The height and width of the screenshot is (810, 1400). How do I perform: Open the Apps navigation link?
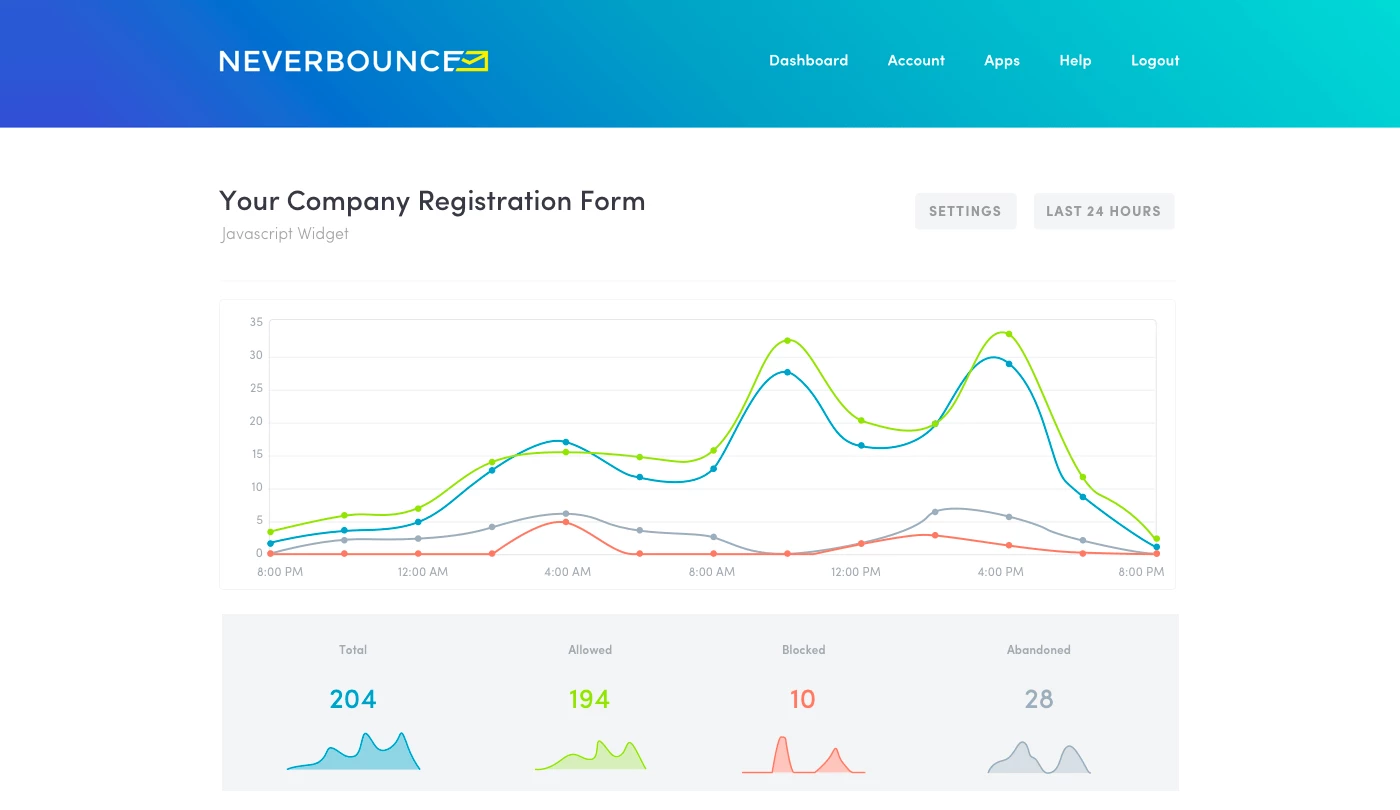tap(1001, 61)
